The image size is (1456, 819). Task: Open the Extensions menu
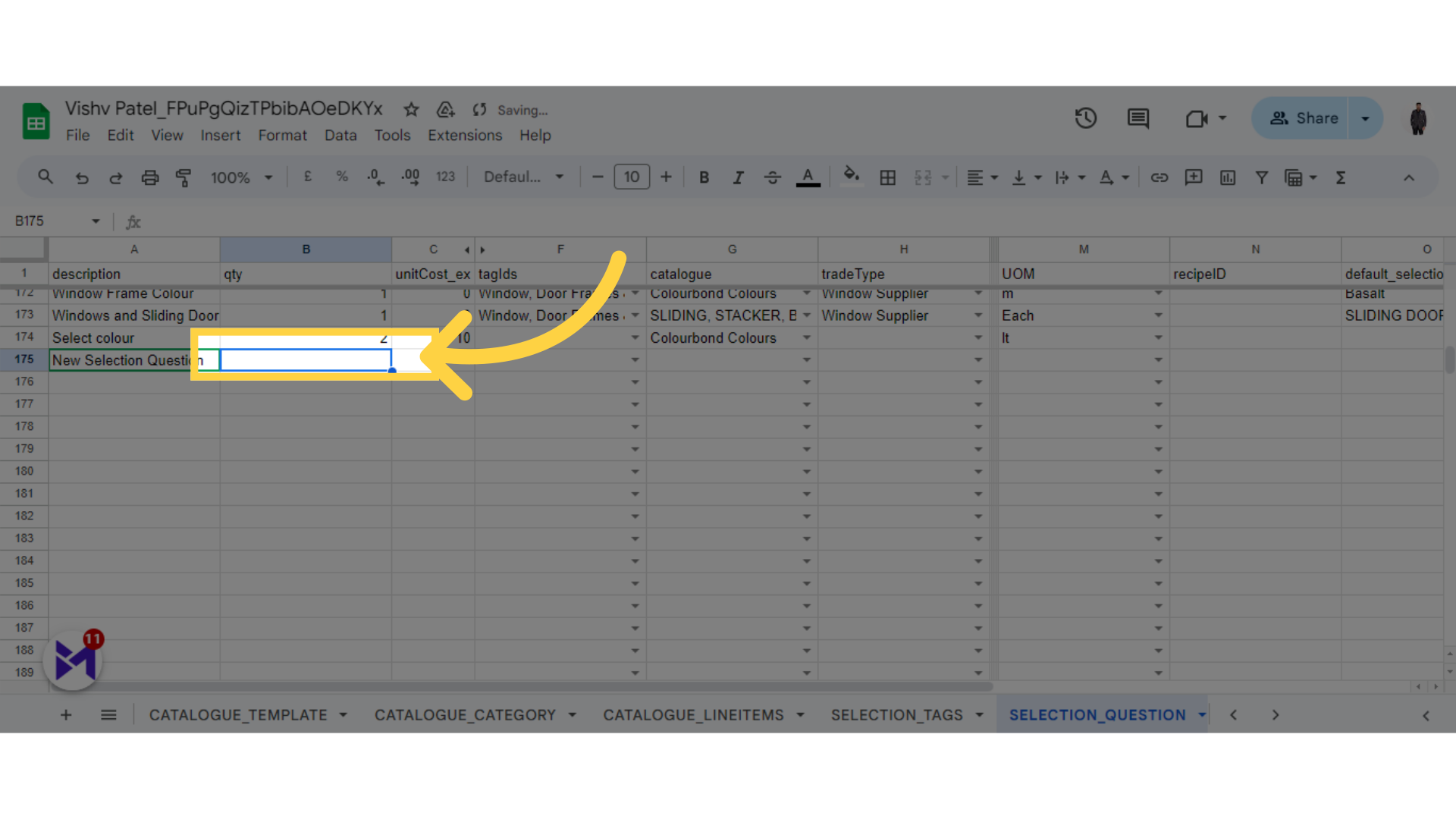(x=465, y=135)
